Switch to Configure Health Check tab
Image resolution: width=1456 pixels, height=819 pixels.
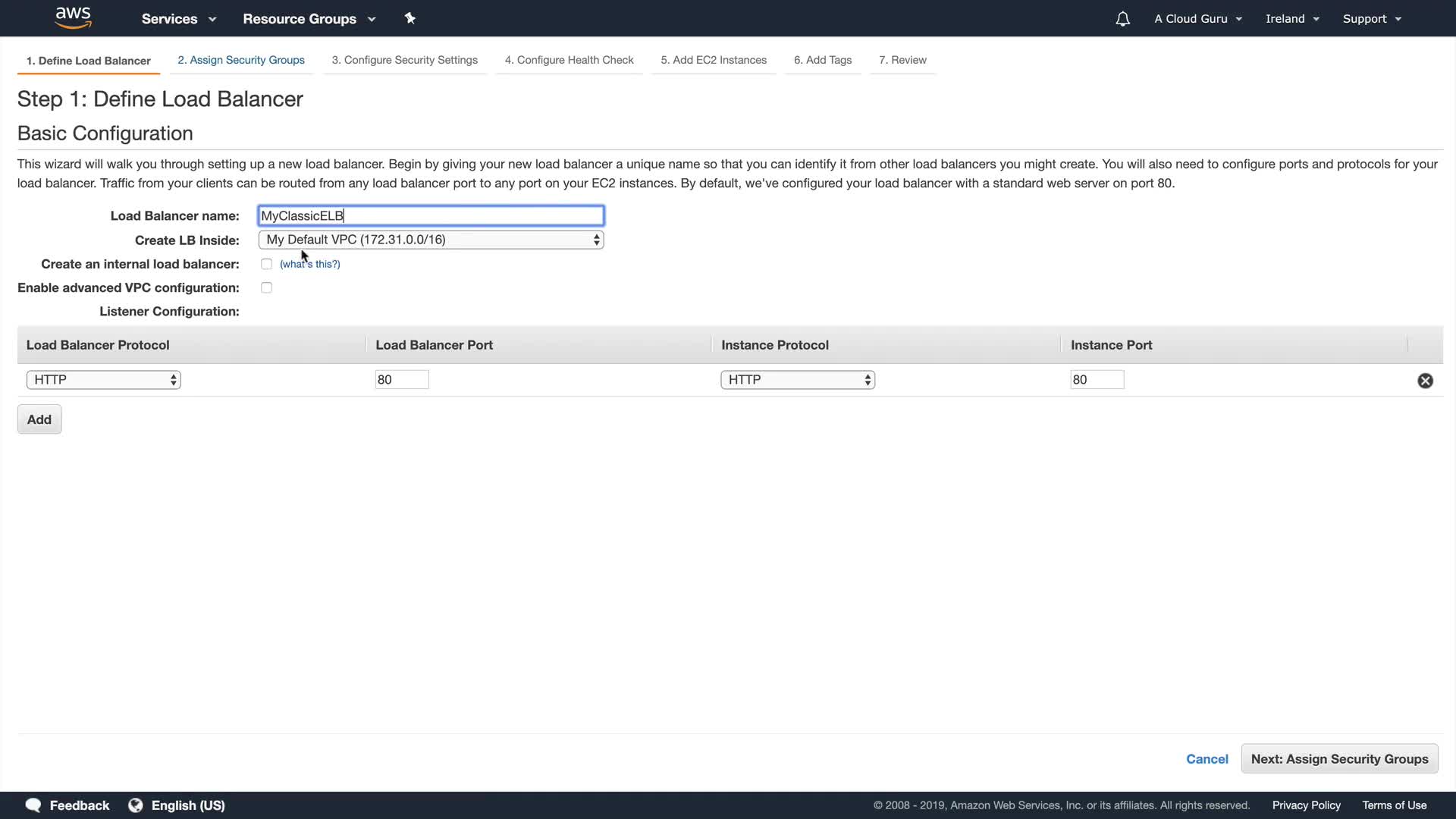click(569, 60)
